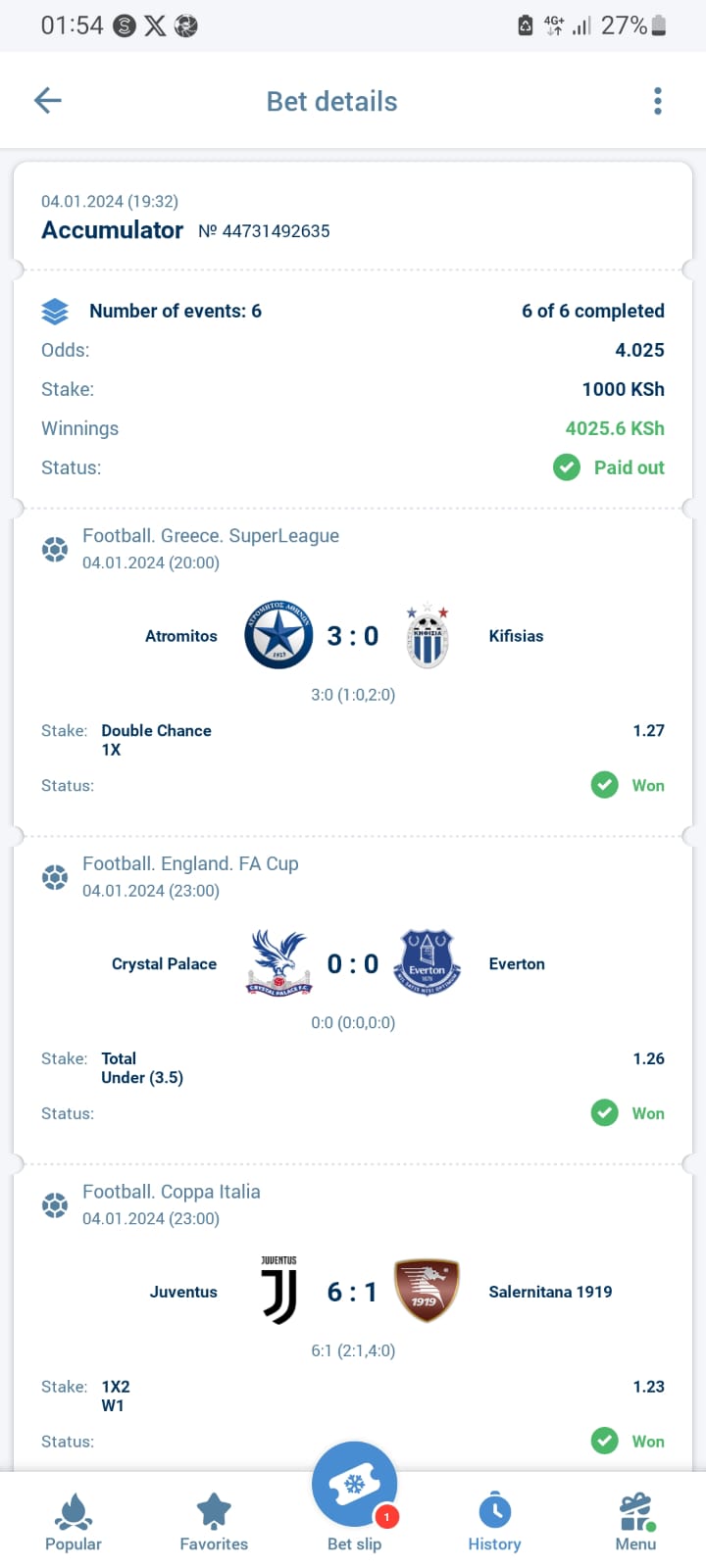Tap the Everton club badge
The height and width of the screenshot is (1568, 706).
428,963
